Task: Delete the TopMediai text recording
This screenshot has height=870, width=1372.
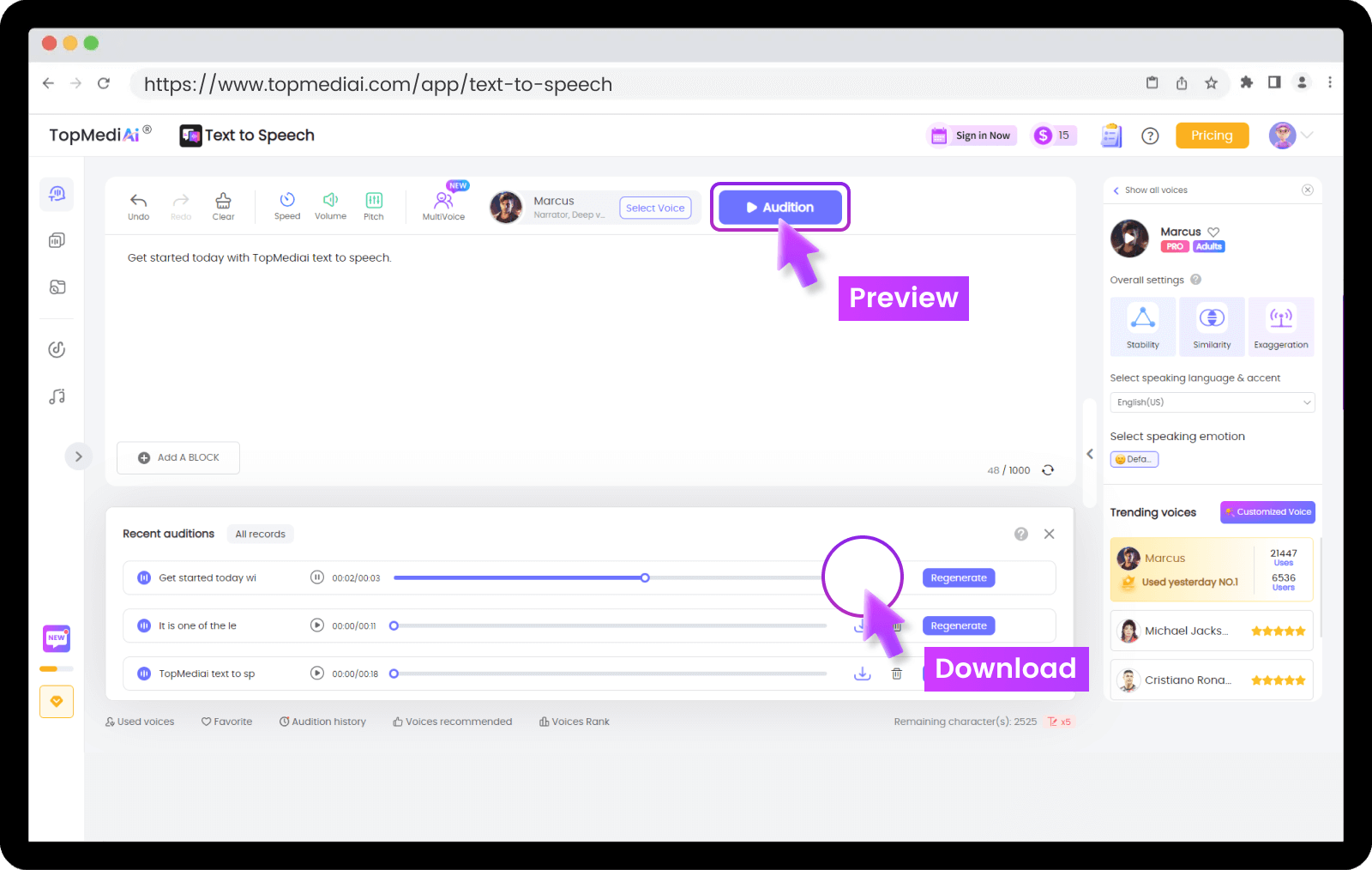Action: [x=896, y=674]
